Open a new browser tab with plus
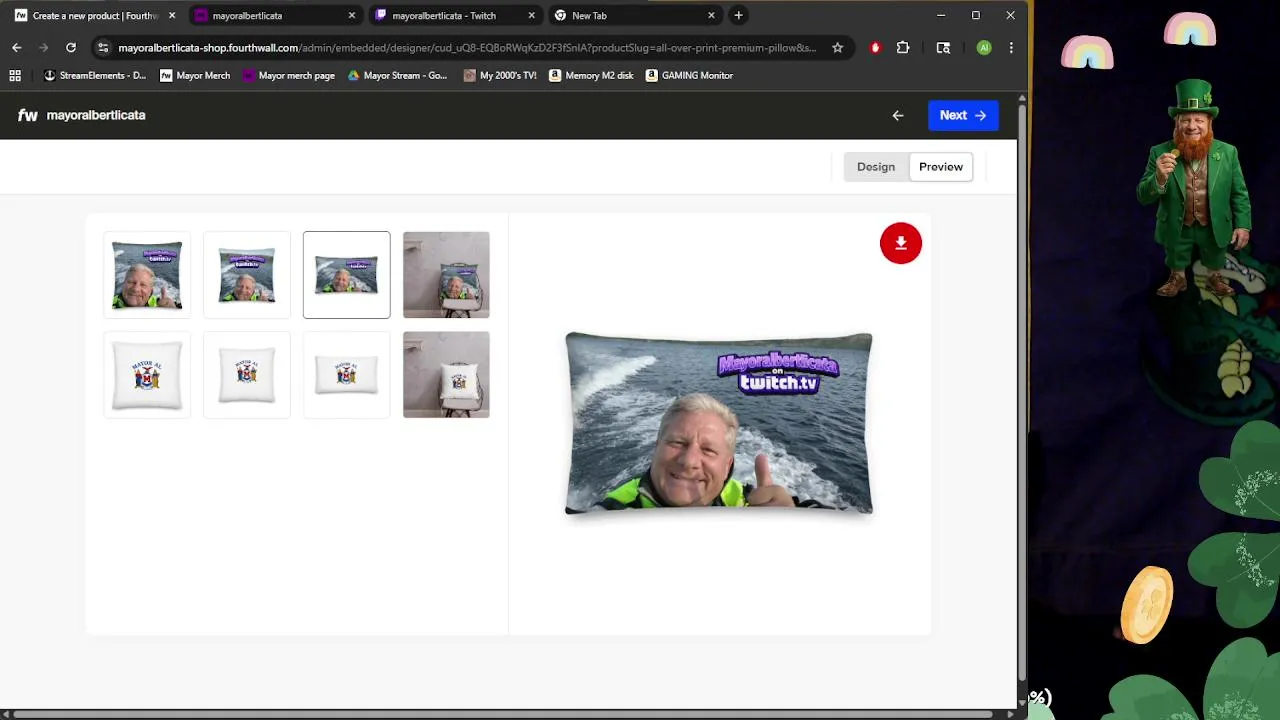 738,15
